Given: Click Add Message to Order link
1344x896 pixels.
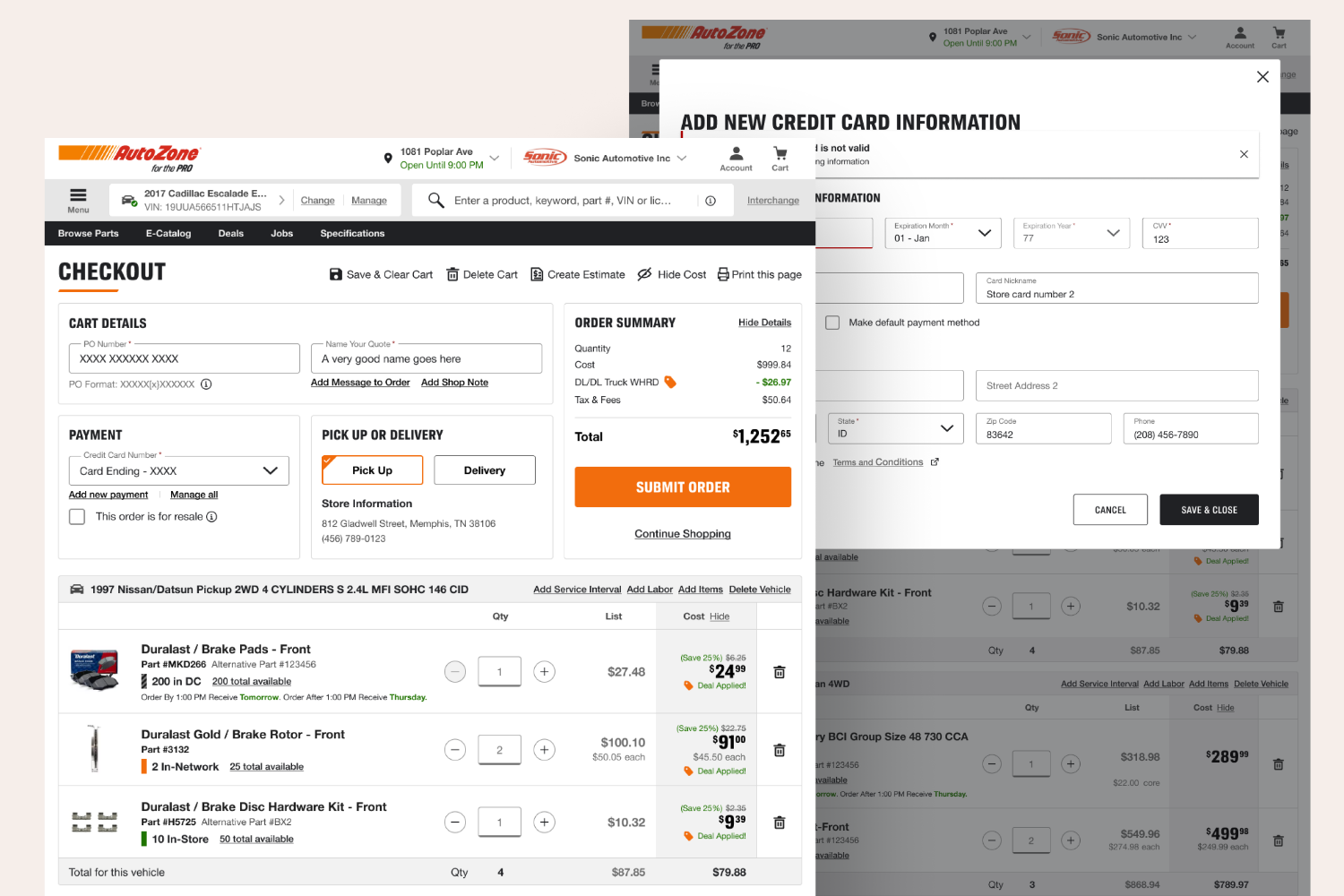Looking at the screenshot, I should tap(360, 383).
